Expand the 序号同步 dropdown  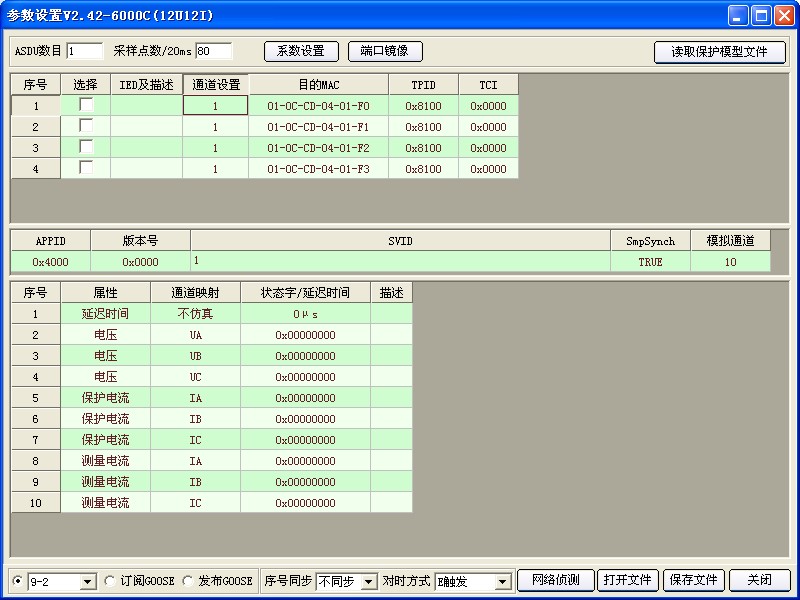[368, 581]
